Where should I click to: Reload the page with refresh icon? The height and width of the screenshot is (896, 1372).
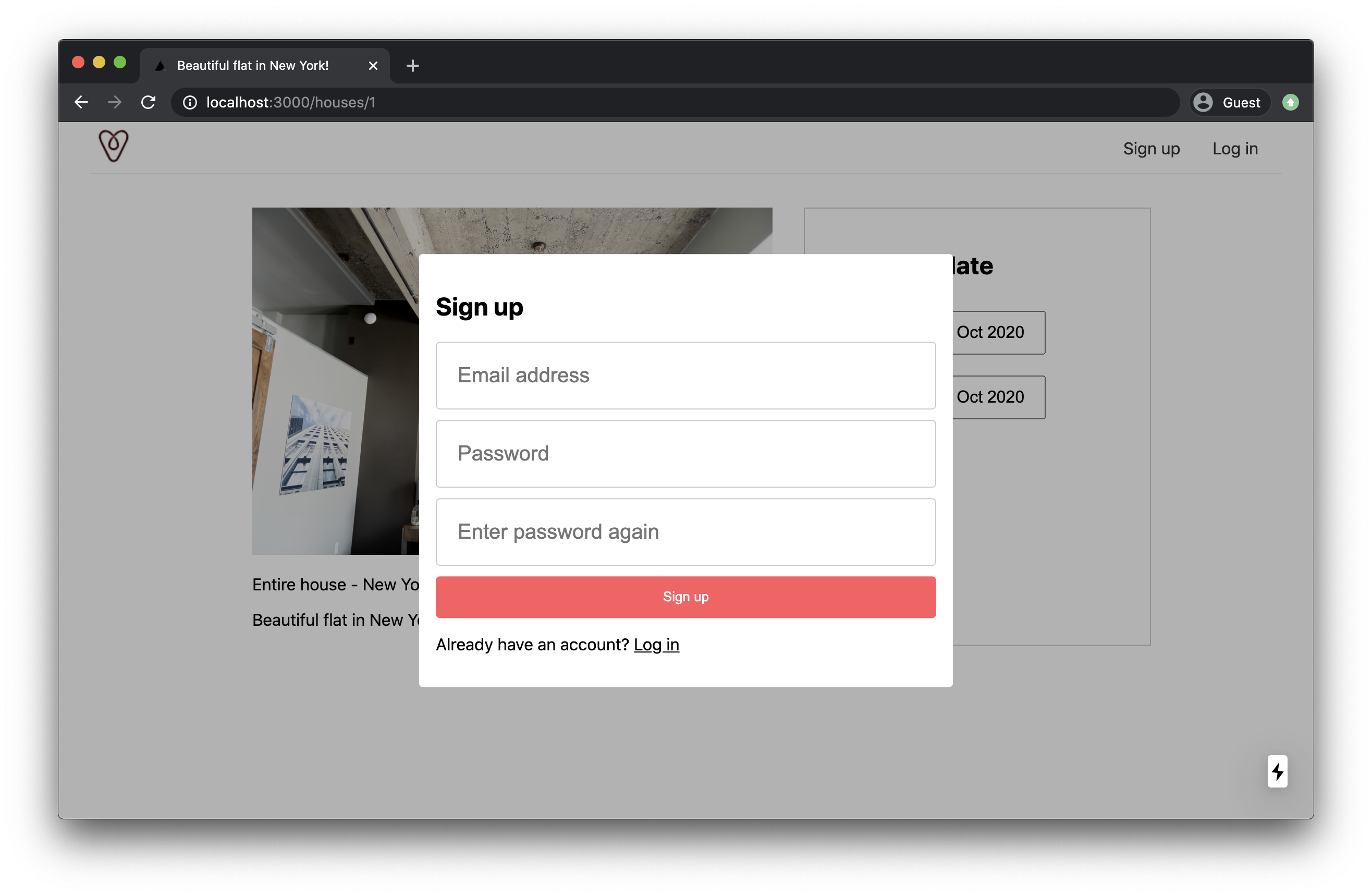148,102
